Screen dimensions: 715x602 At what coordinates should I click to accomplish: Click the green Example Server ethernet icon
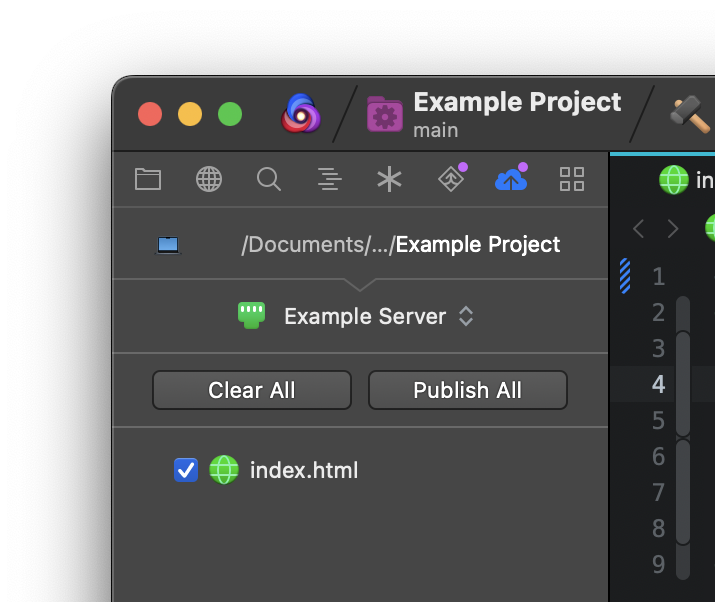[251, 315]
